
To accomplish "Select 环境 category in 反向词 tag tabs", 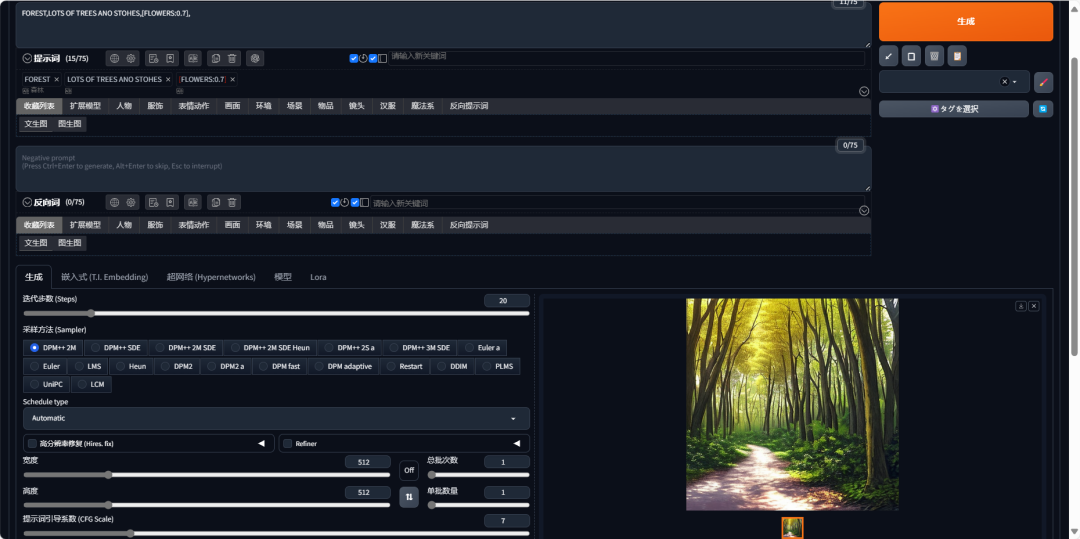I will coord(263,225).
